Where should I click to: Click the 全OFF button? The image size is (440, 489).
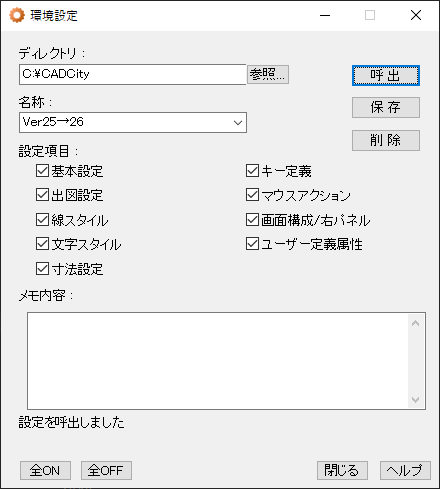tap(106, 470)
